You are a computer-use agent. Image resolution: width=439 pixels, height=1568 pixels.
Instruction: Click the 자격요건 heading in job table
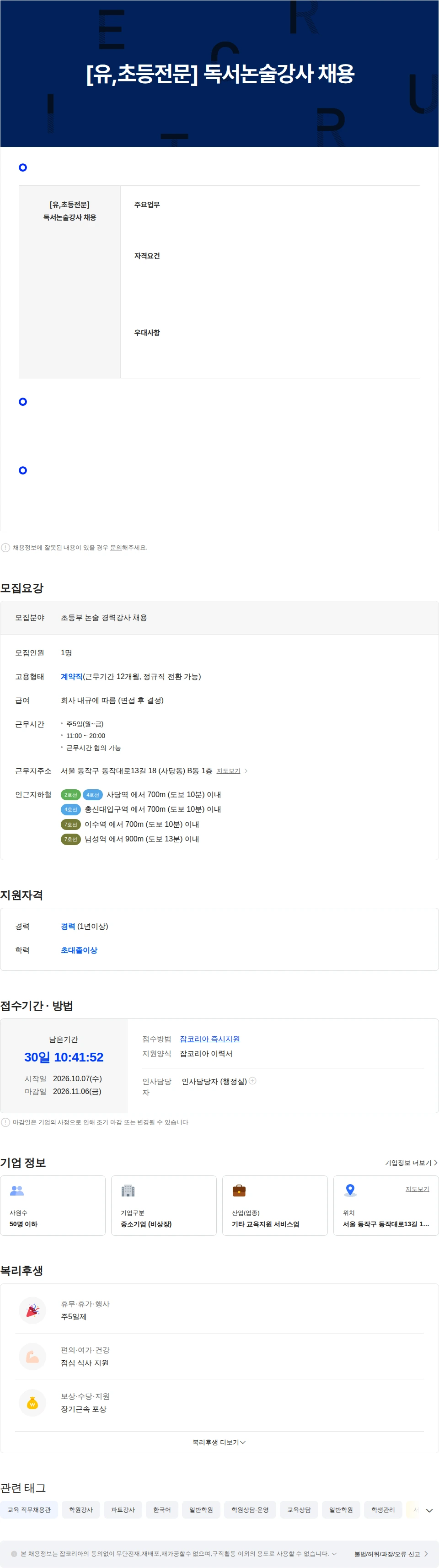click(x=147, y=256)
